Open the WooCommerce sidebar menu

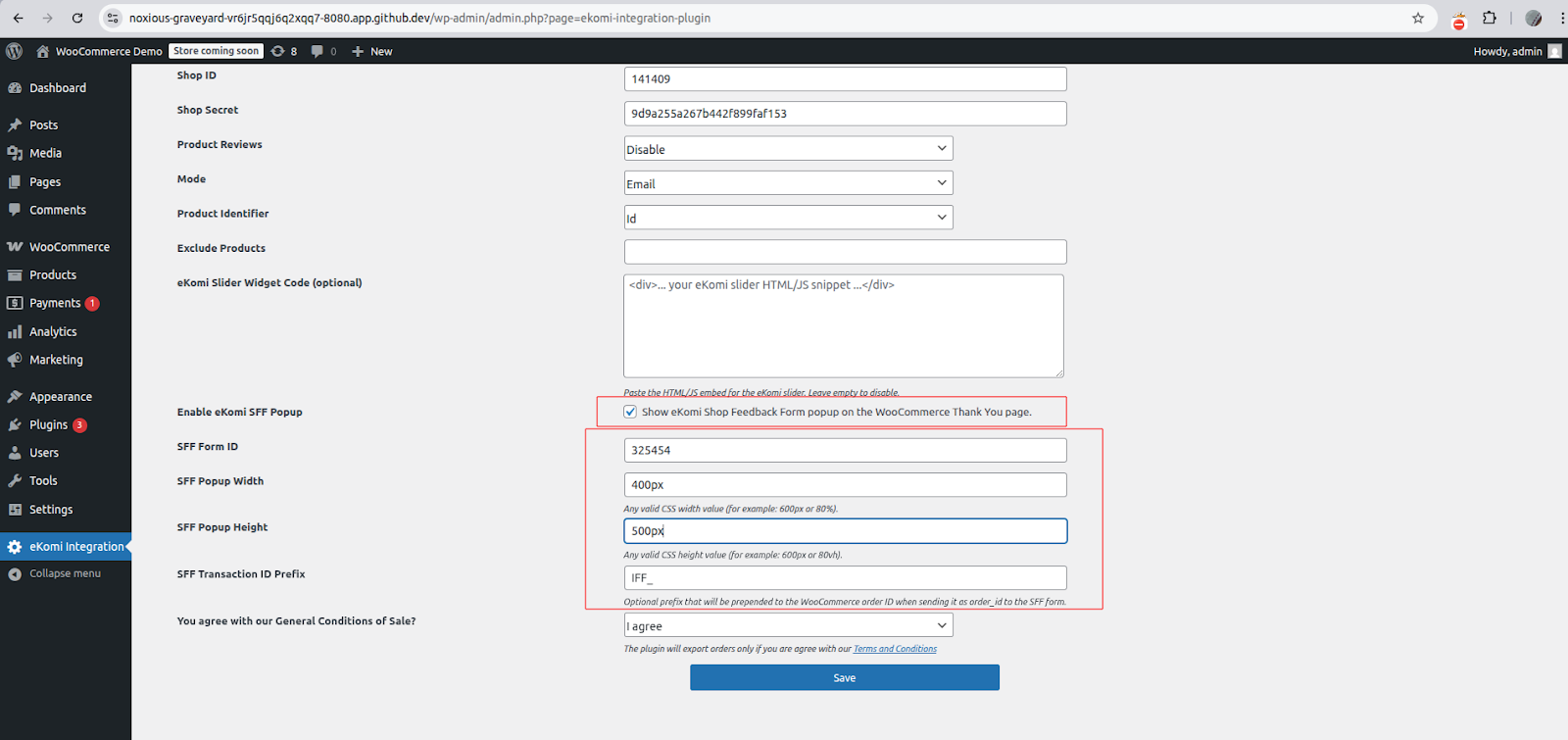point(69,247)
